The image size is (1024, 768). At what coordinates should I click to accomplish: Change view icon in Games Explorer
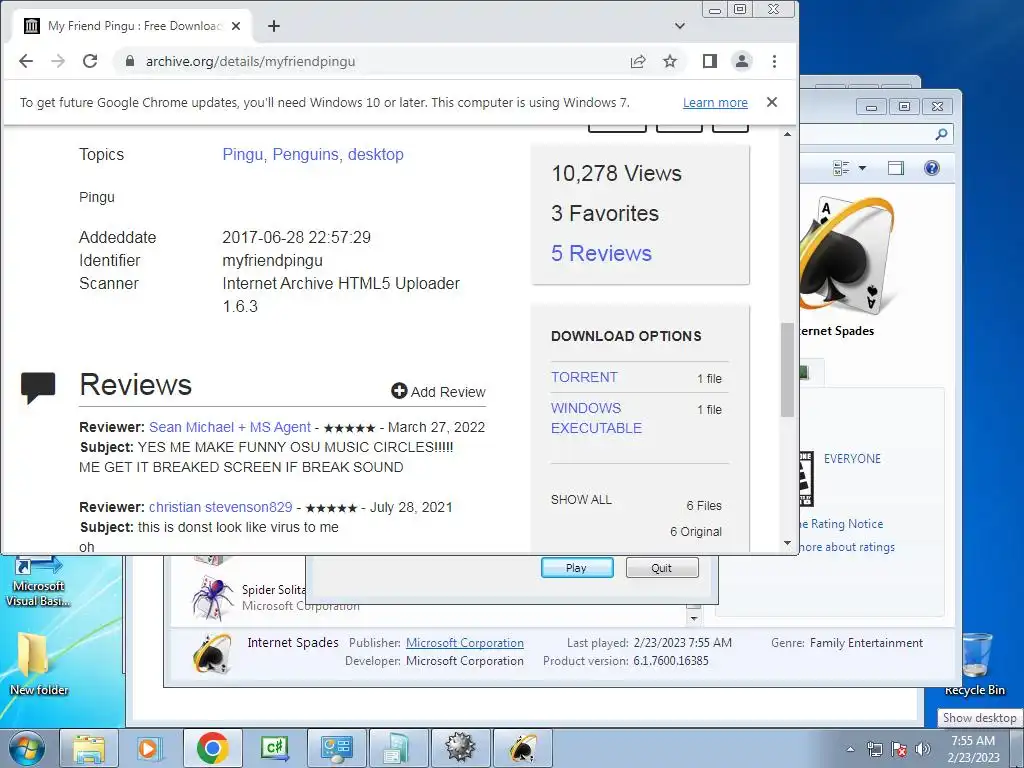click(841, 168)
